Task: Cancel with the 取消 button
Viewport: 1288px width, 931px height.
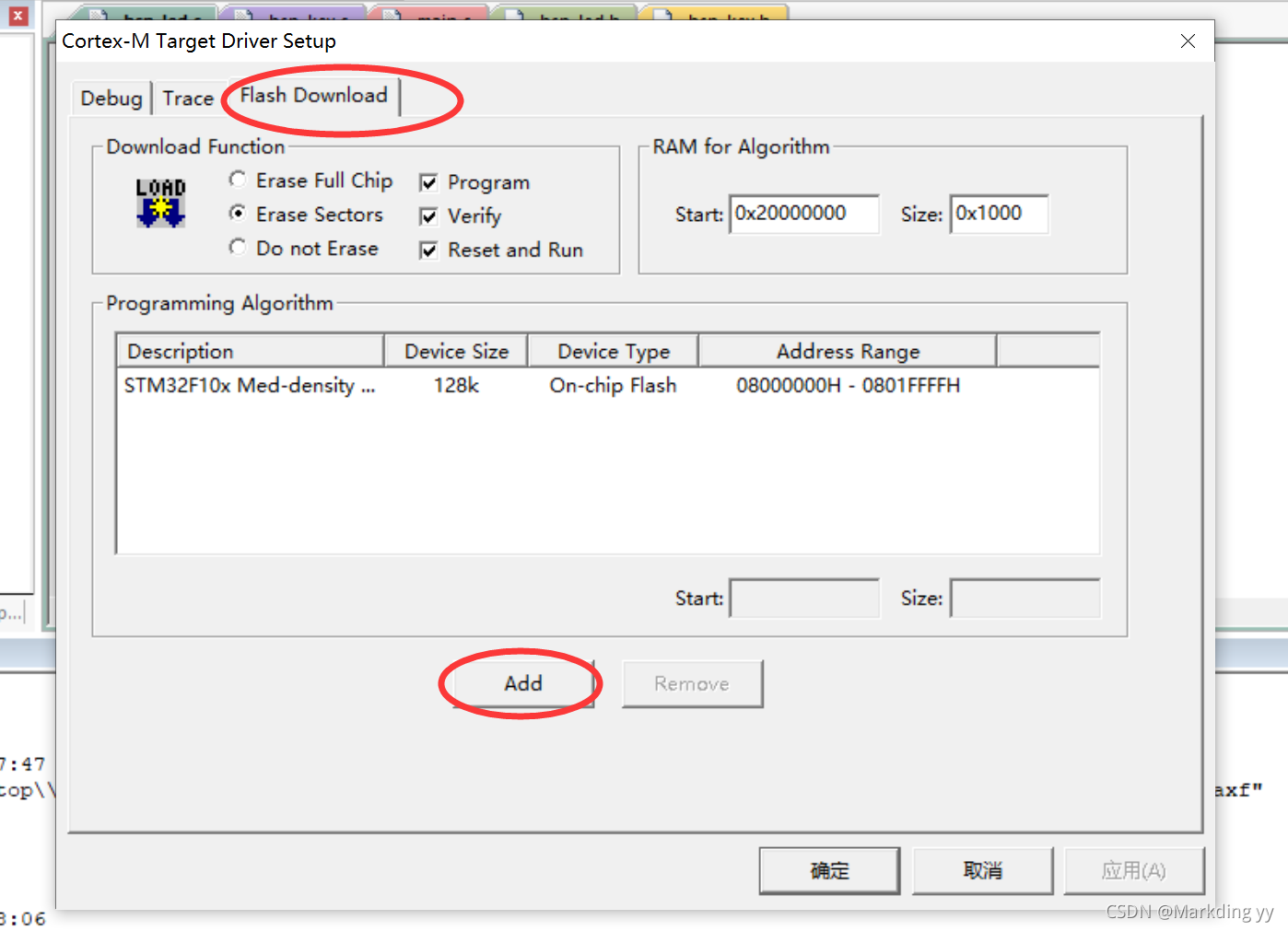Action: pyautogui.click(x=982, y=870)
